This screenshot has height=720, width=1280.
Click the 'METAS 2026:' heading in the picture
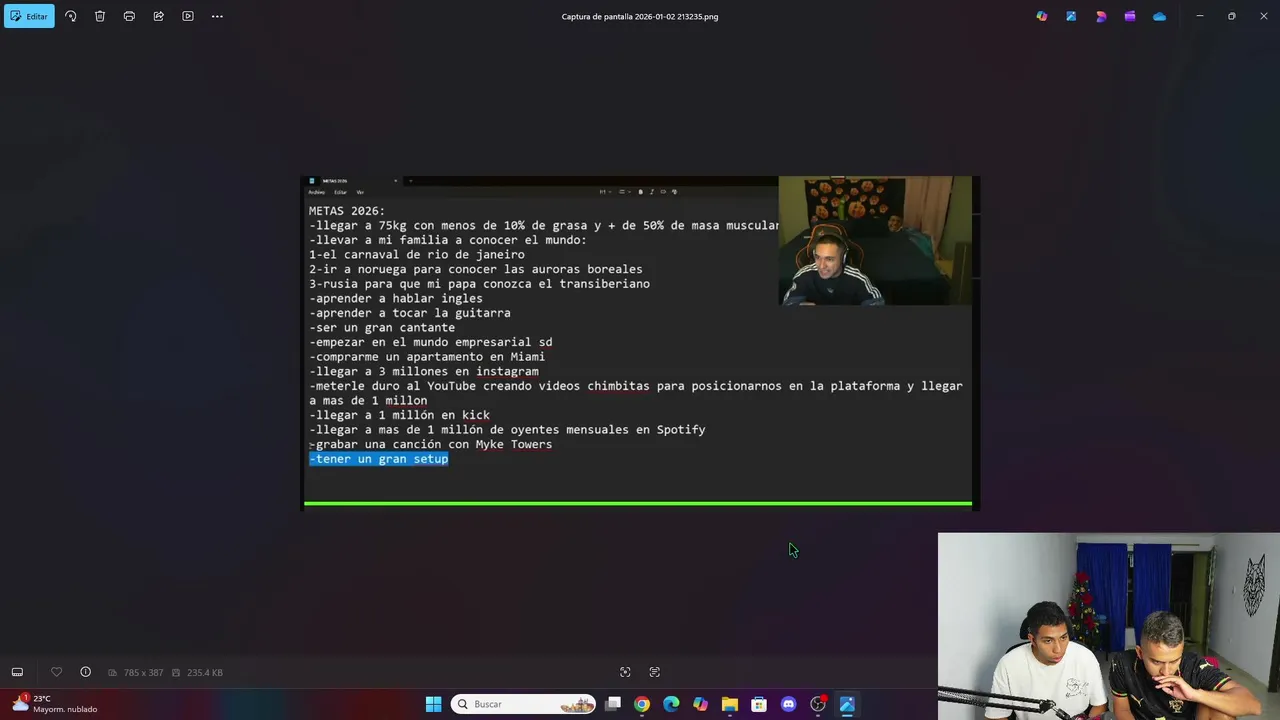coord(346,211)
